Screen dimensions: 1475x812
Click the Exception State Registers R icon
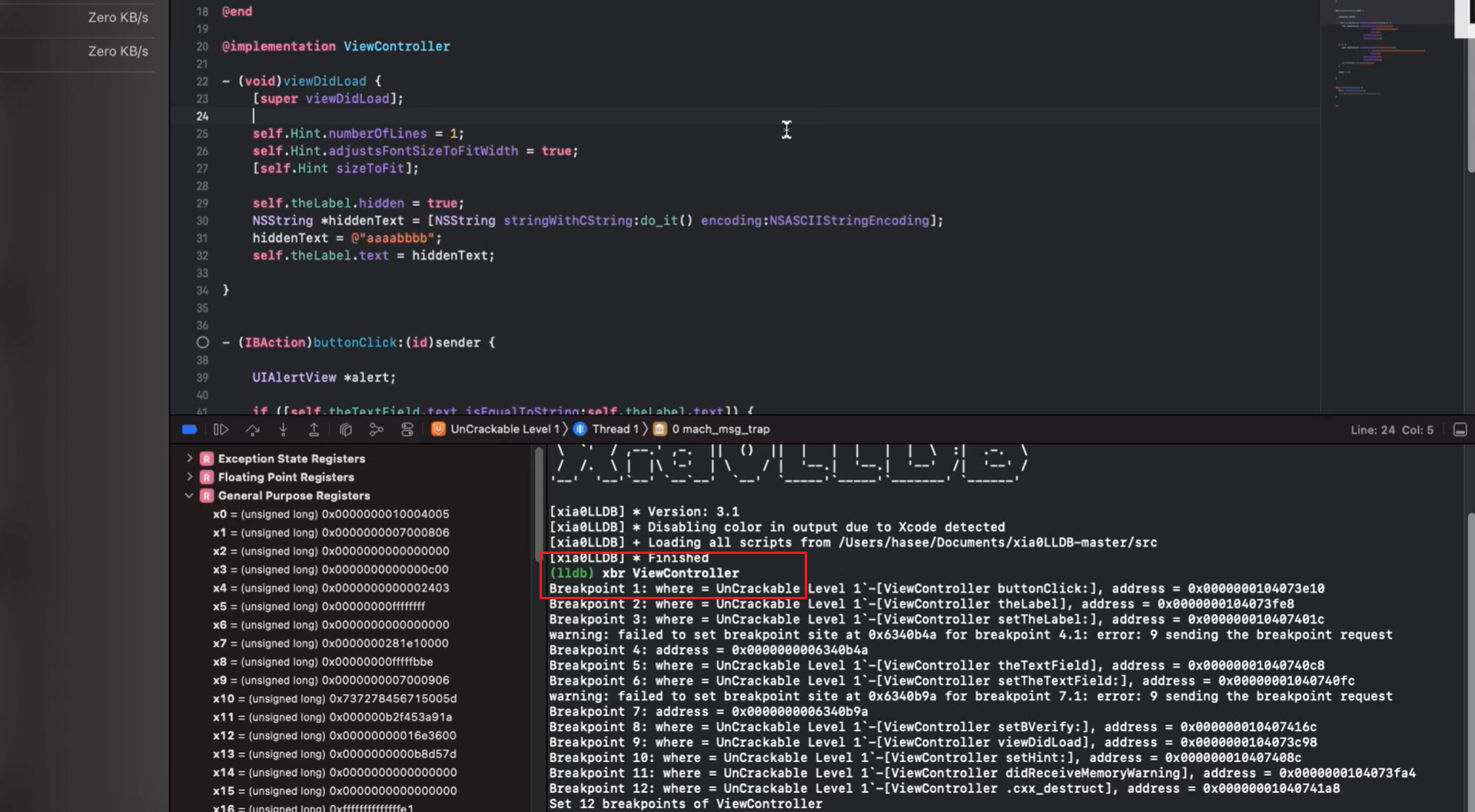coord(206,459)
